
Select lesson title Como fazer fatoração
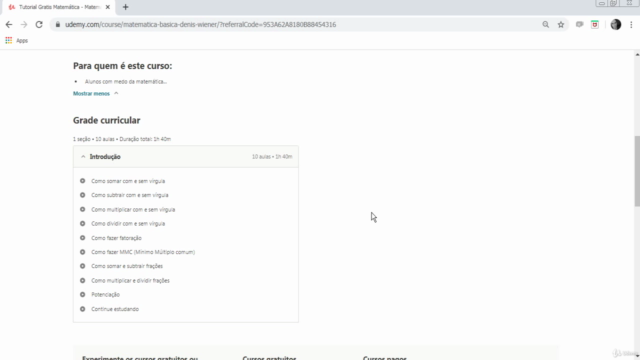coord(116,238)
